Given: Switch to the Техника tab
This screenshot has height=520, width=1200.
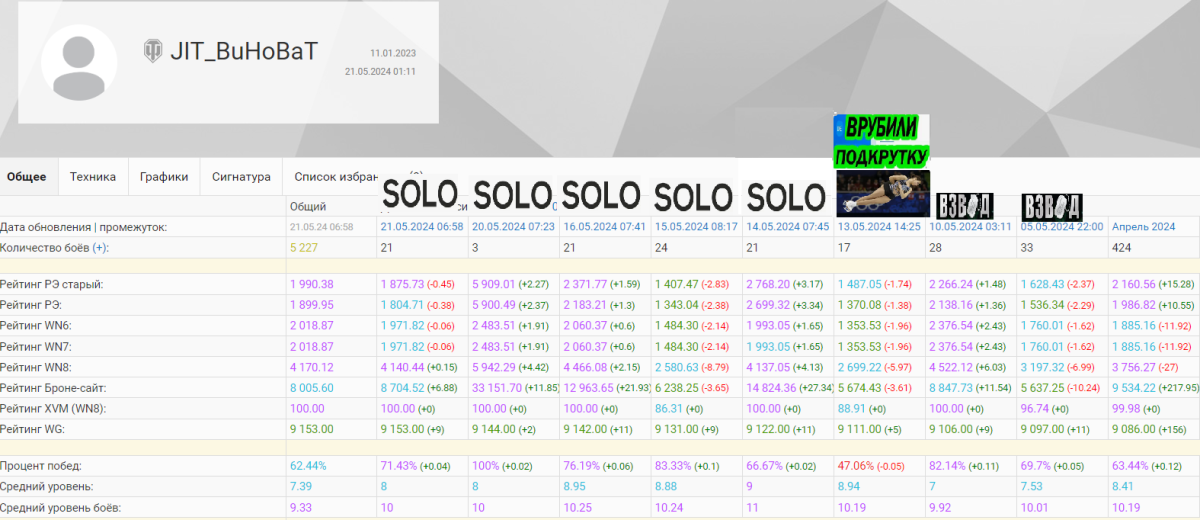Looking at the screenshot, I should [x=93, y=177].
